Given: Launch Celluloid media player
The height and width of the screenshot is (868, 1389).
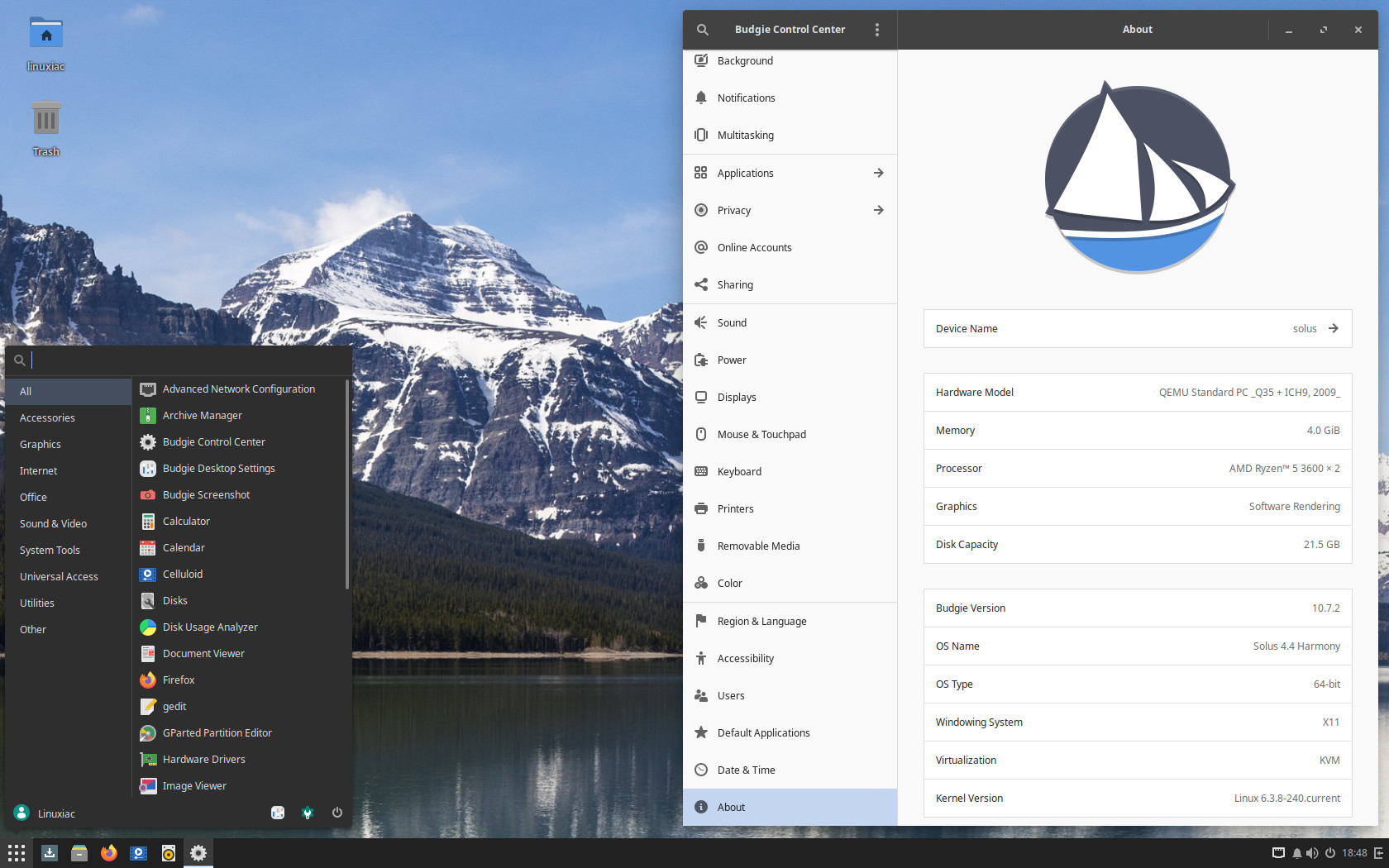Looking at the screenshot, I should coord(238,574).
